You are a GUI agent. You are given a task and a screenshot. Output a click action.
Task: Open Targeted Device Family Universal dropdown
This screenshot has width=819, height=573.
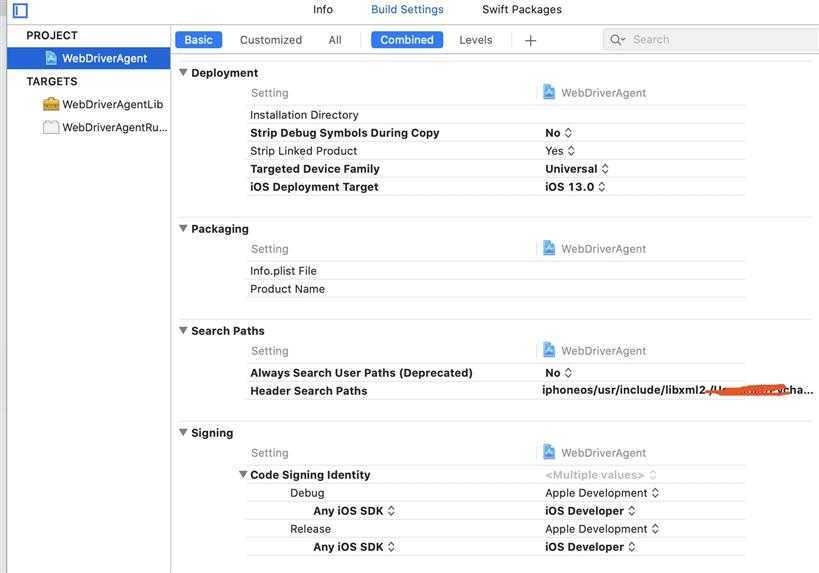(x=577, y=169)
